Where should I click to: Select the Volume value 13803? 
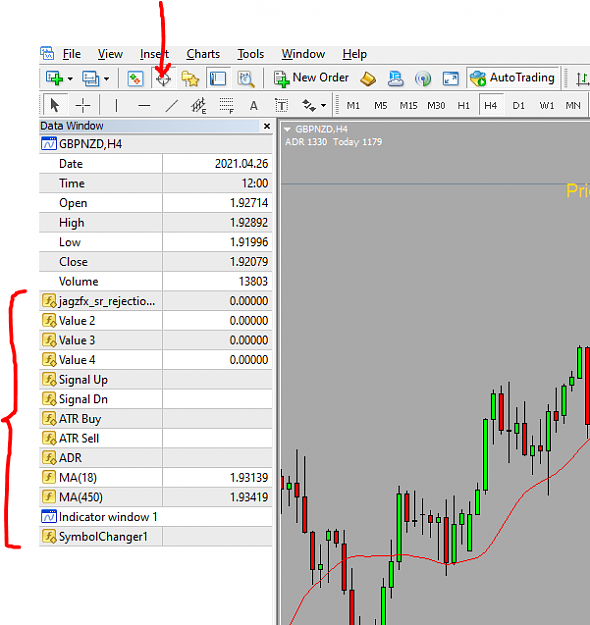click(253, 281)
